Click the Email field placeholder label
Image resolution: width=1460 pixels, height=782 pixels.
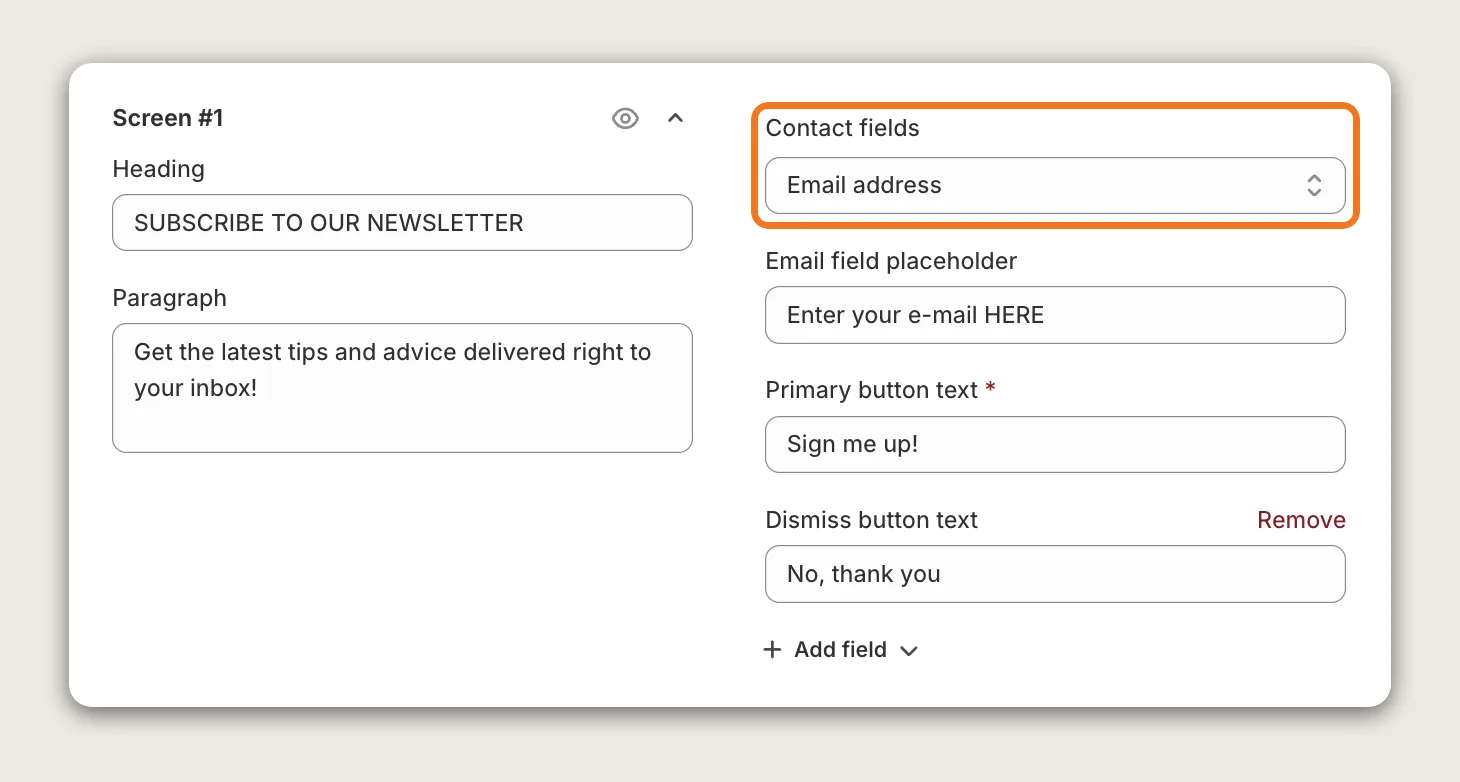(891, 261)
